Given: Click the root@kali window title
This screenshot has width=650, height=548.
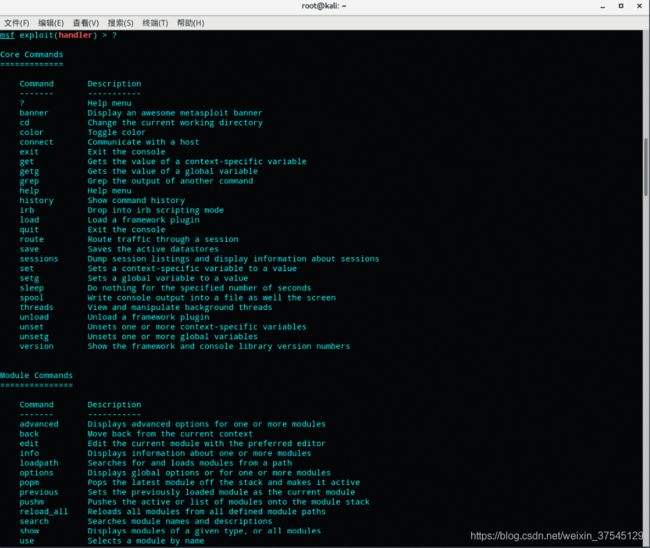Looking at the screenshot, I should pyautogui.click(x=324, y=6).
